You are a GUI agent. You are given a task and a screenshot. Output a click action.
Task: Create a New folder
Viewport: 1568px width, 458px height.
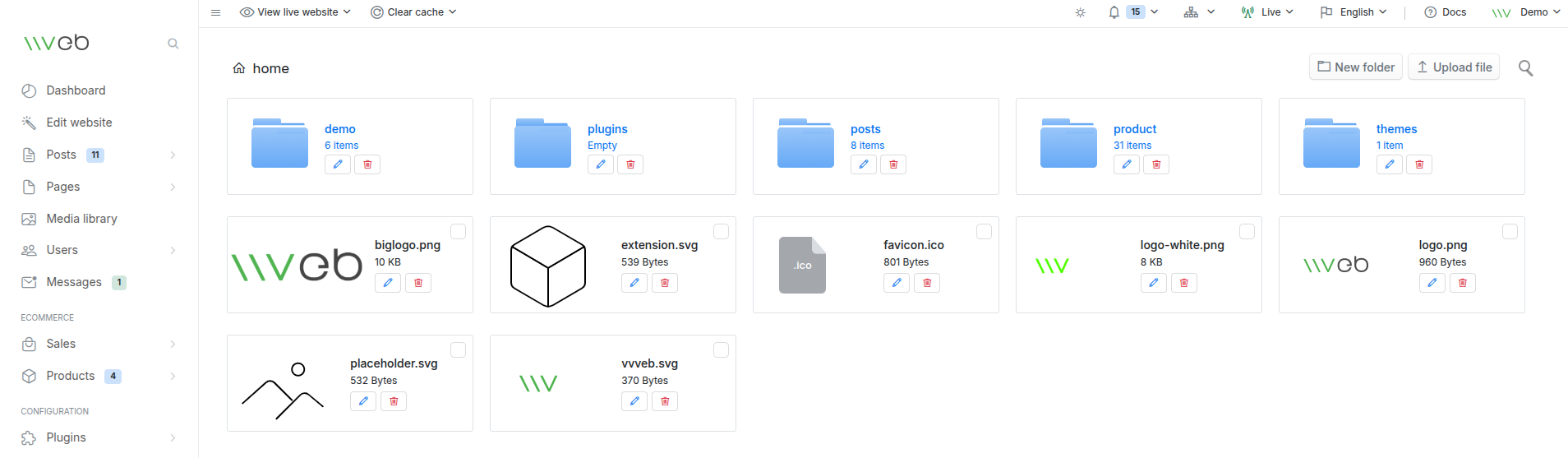[1356, 67]
